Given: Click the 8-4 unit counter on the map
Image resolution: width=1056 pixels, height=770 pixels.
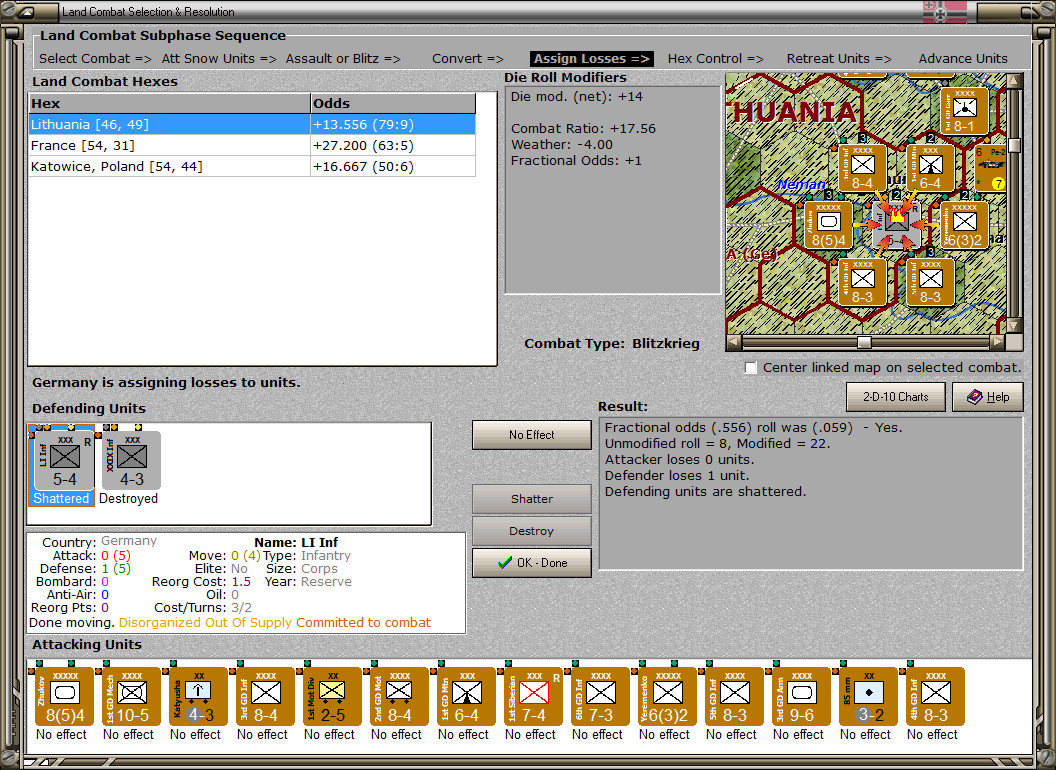Looking at the screenshot, I should point(863,168).
